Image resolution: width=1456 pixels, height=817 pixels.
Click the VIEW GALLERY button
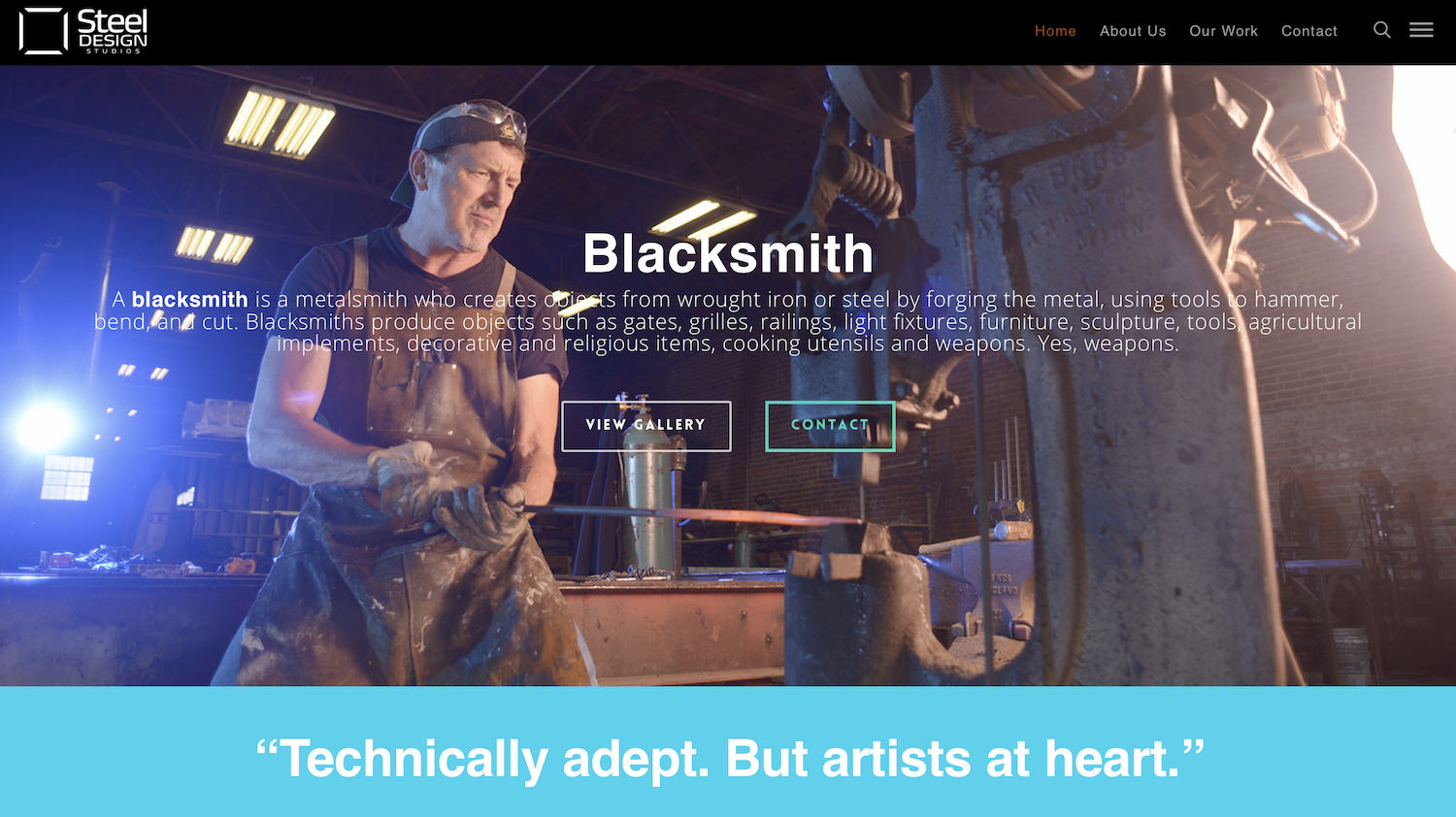click(646, 426)
